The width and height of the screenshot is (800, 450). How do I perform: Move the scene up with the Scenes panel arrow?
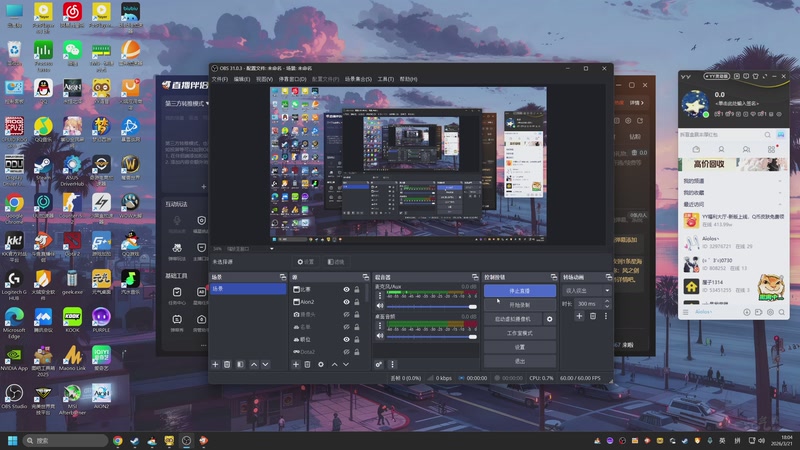pos(254,364)
